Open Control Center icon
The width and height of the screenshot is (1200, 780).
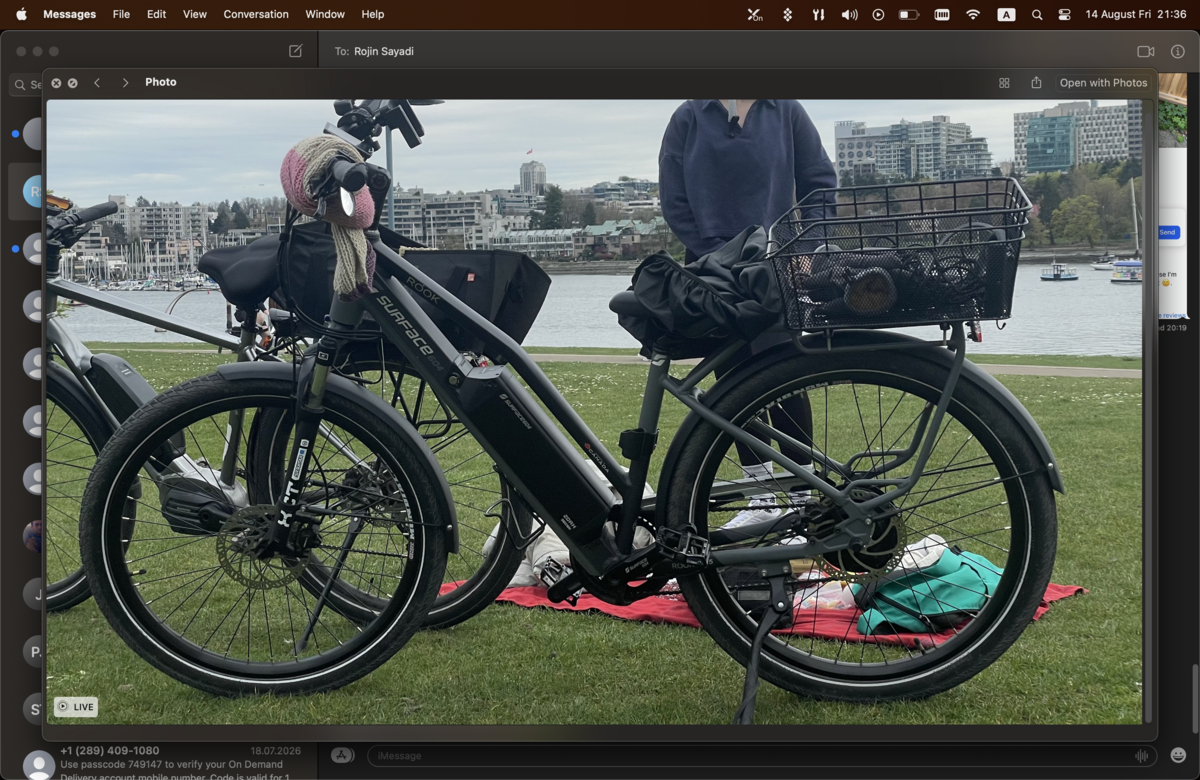[1064, 15]
